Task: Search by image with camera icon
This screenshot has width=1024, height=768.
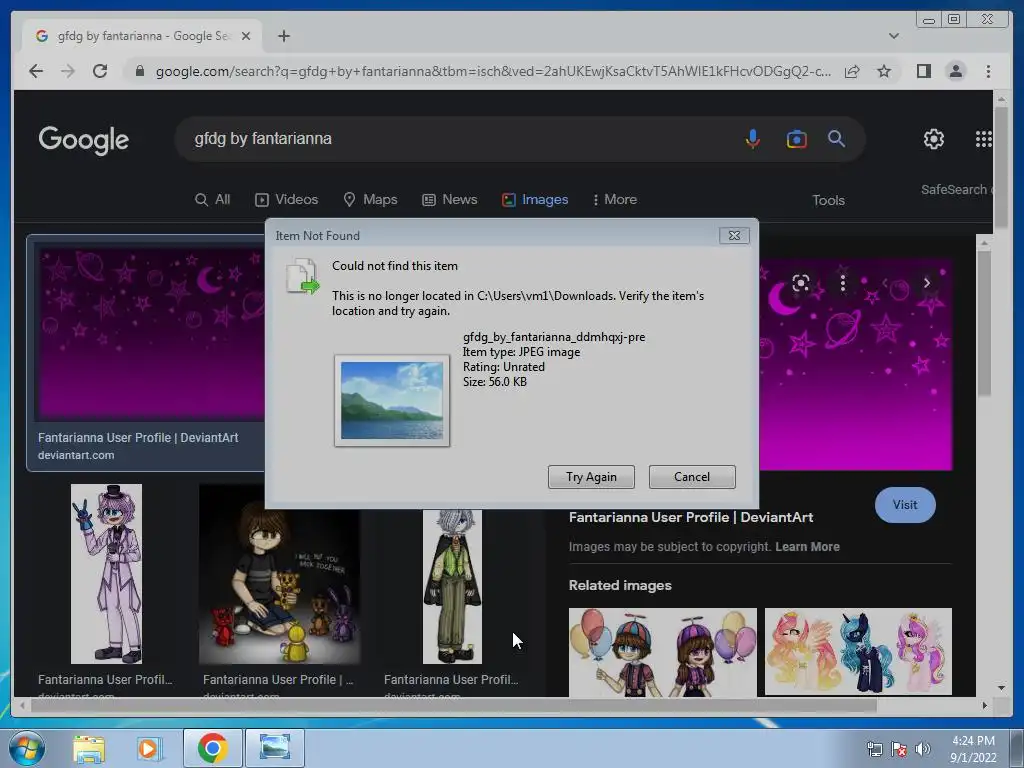Action: pos(797,138)
